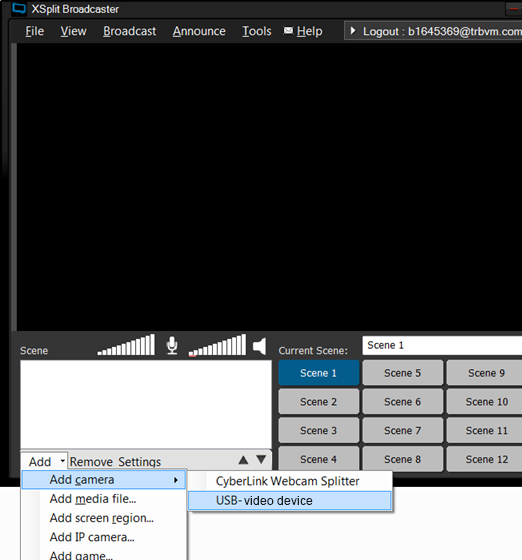Choose Add screen region option

coord(102,518)
